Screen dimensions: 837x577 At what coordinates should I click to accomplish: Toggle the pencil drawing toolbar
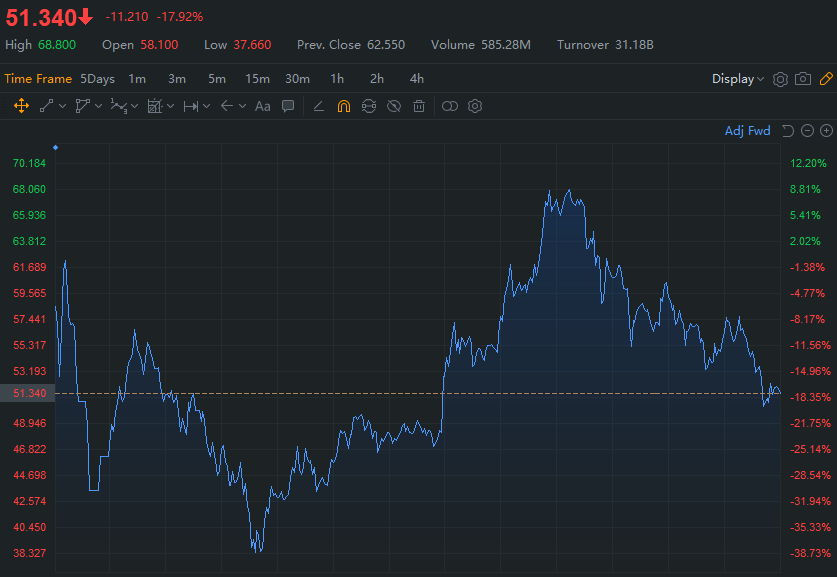pyautogui.click(x=826, y=79)
